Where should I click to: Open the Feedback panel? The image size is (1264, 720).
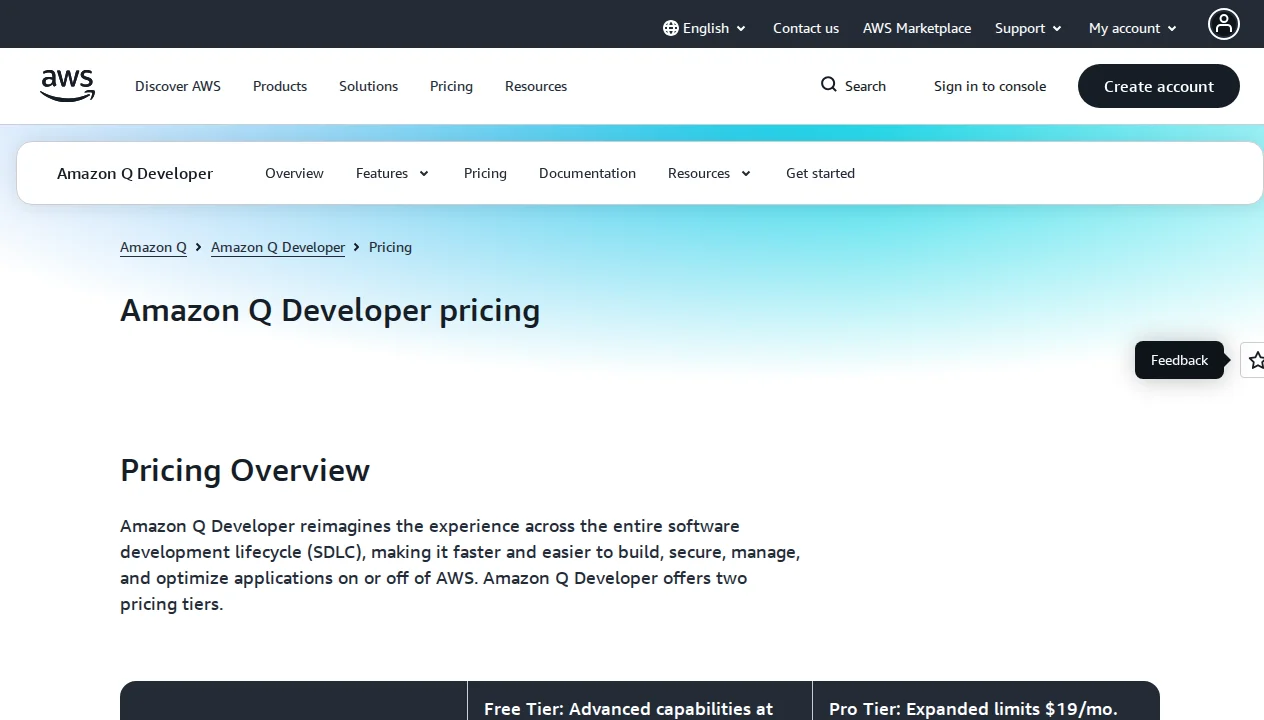pos(1179,360)
